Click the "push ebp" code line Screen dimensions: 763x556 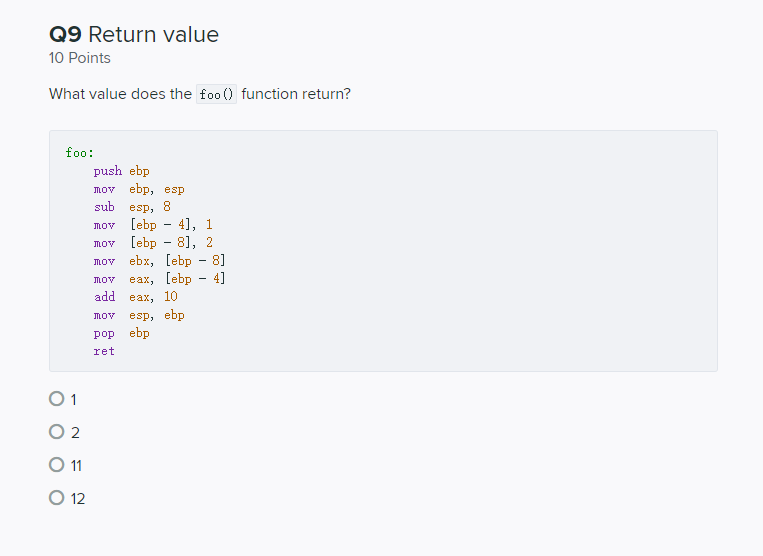coord(122,171)
